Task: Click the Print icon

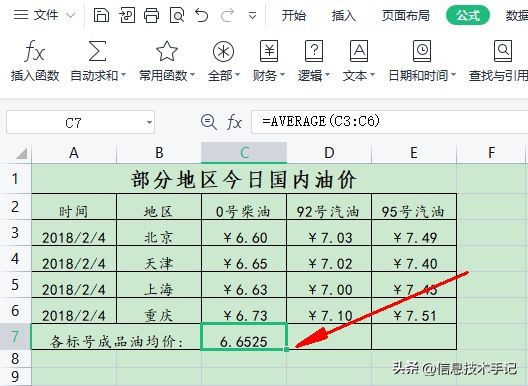Action: (x=152, y=15)
